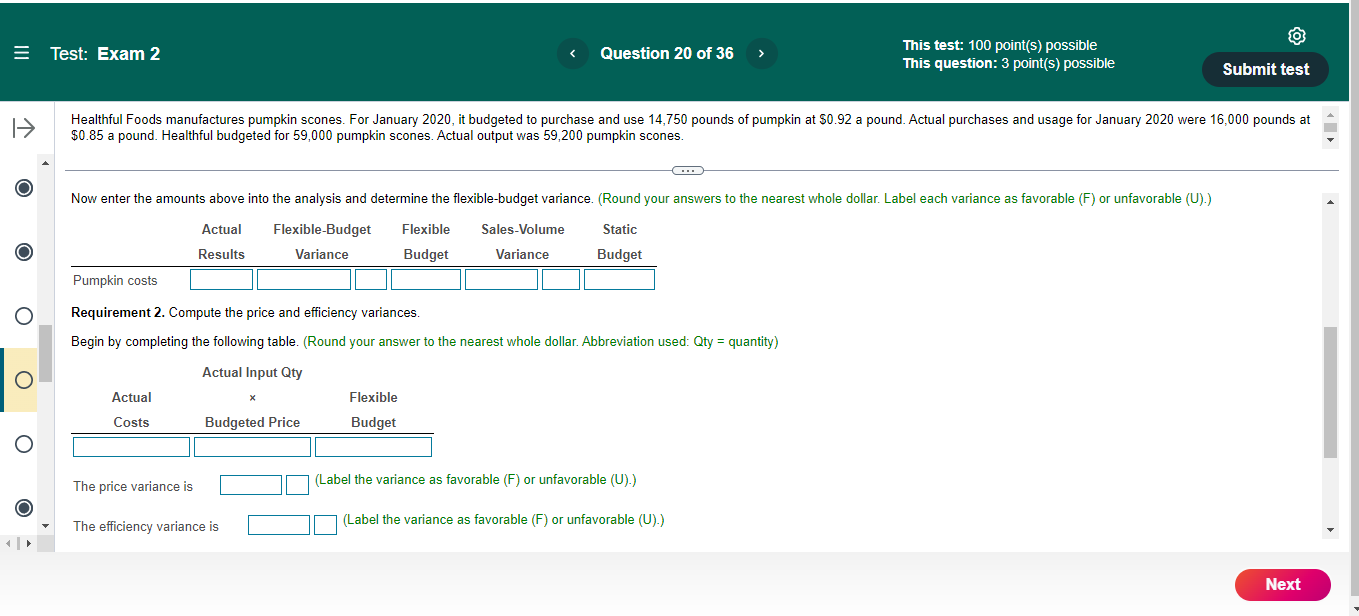Screen dimensions: 1359x616
Task: Click the next question chevron arrow
Action: [x=761, y=53]
